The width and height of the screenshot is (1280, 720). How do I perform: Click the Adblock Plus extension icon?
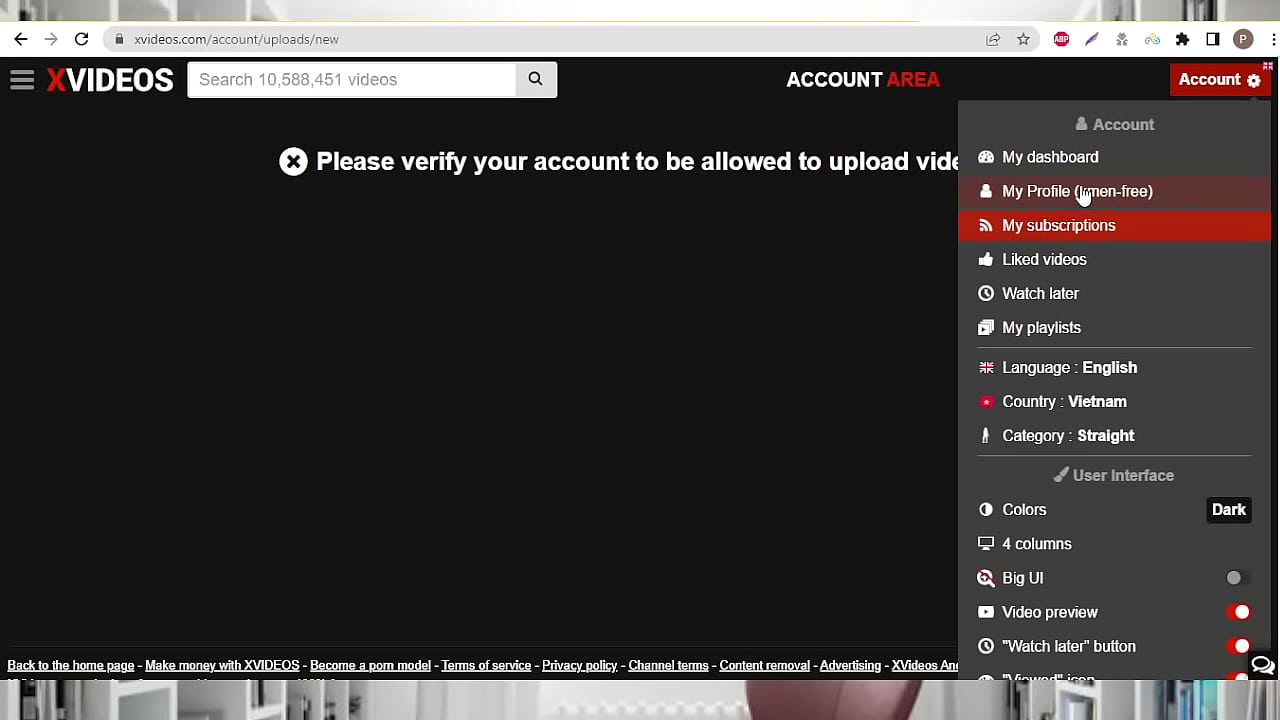(x=1061, y=39)
